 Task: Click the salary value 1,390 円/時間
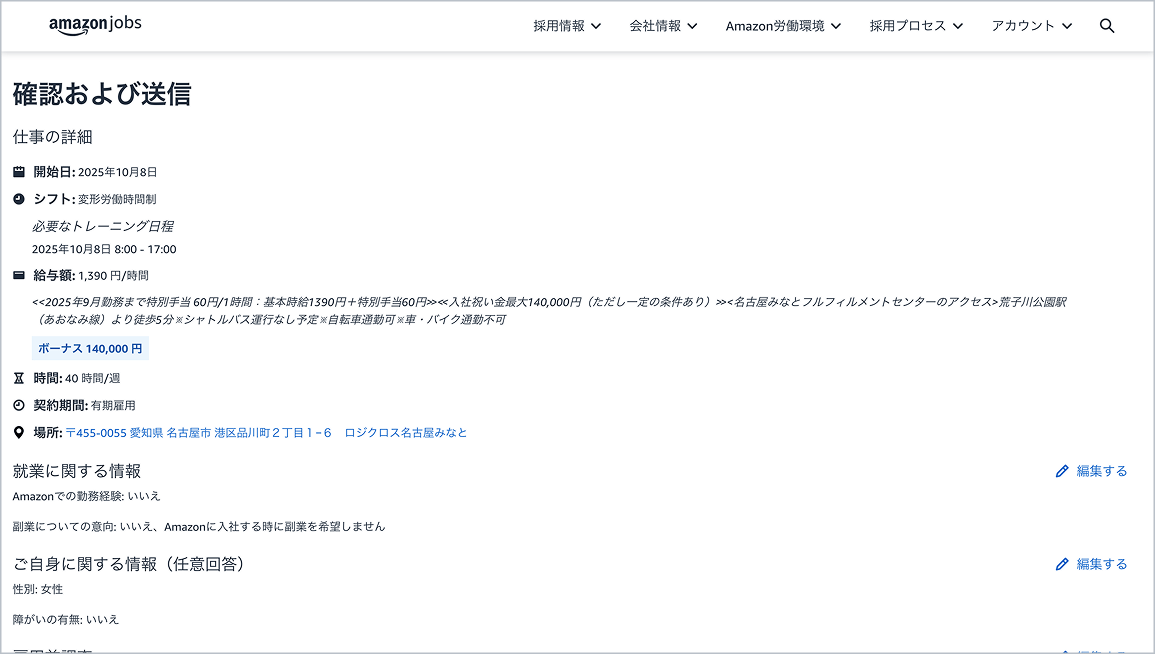click(x=113, y=275)
